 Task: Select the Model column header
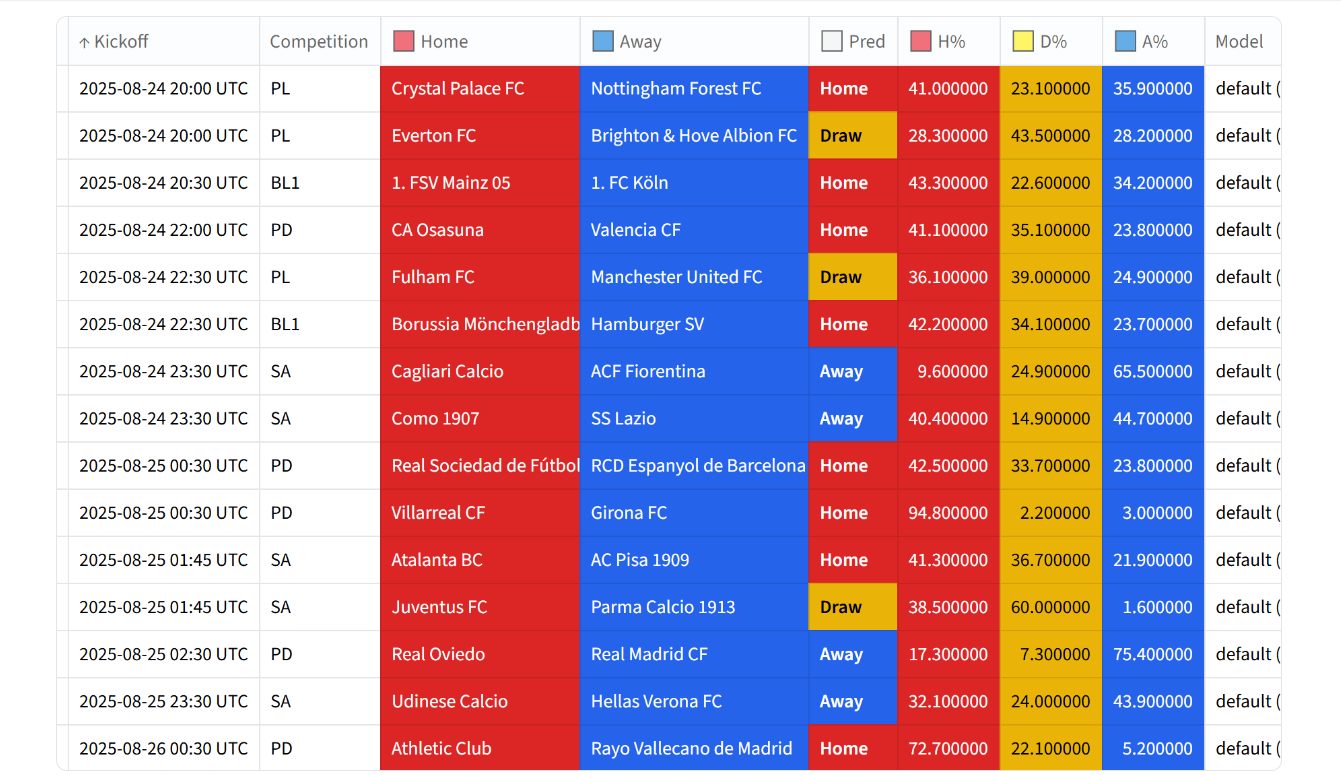pos(1239,42)
